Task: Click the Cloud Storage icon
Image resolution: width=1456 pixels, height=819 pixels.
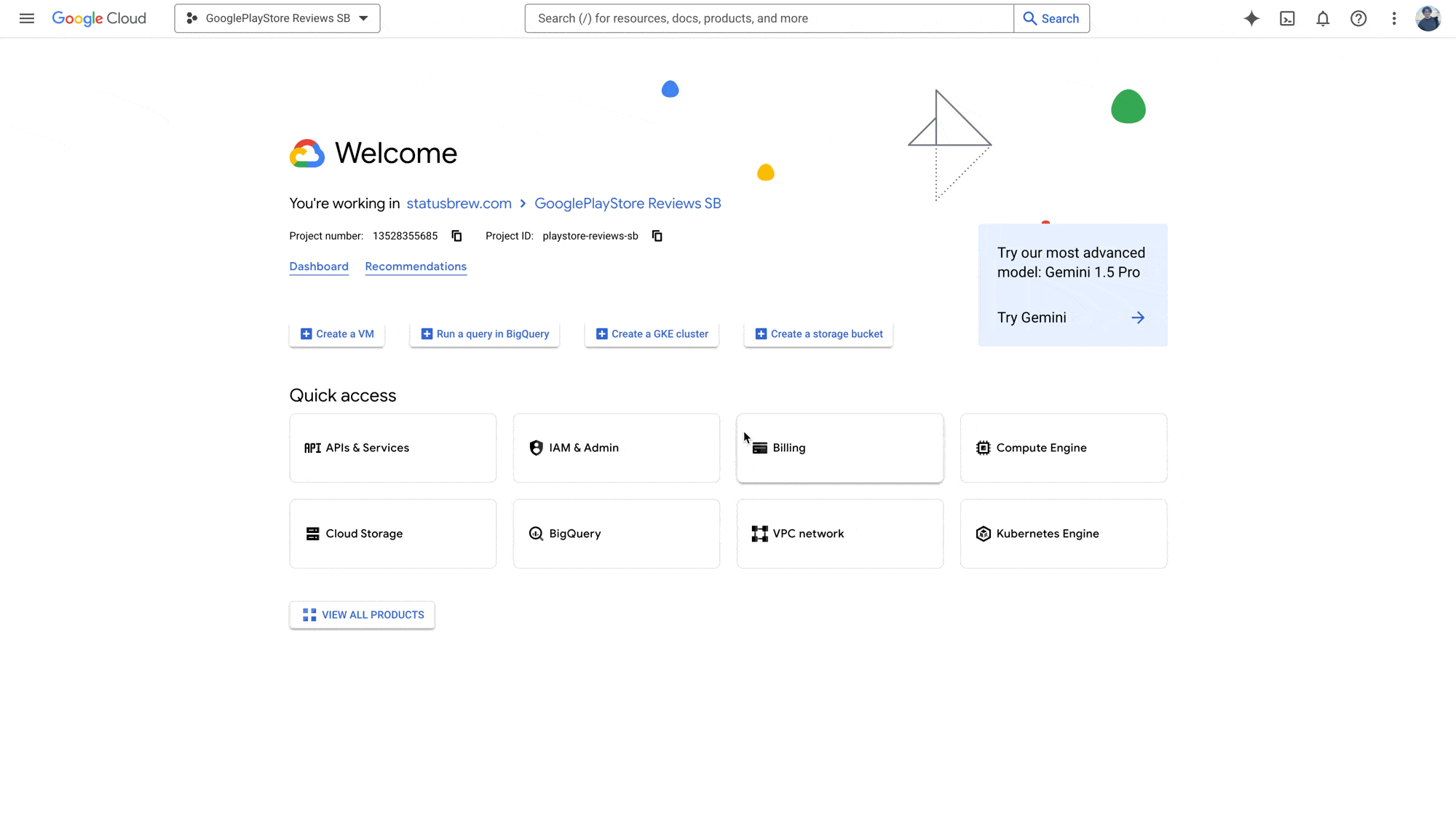Action: 313,533
